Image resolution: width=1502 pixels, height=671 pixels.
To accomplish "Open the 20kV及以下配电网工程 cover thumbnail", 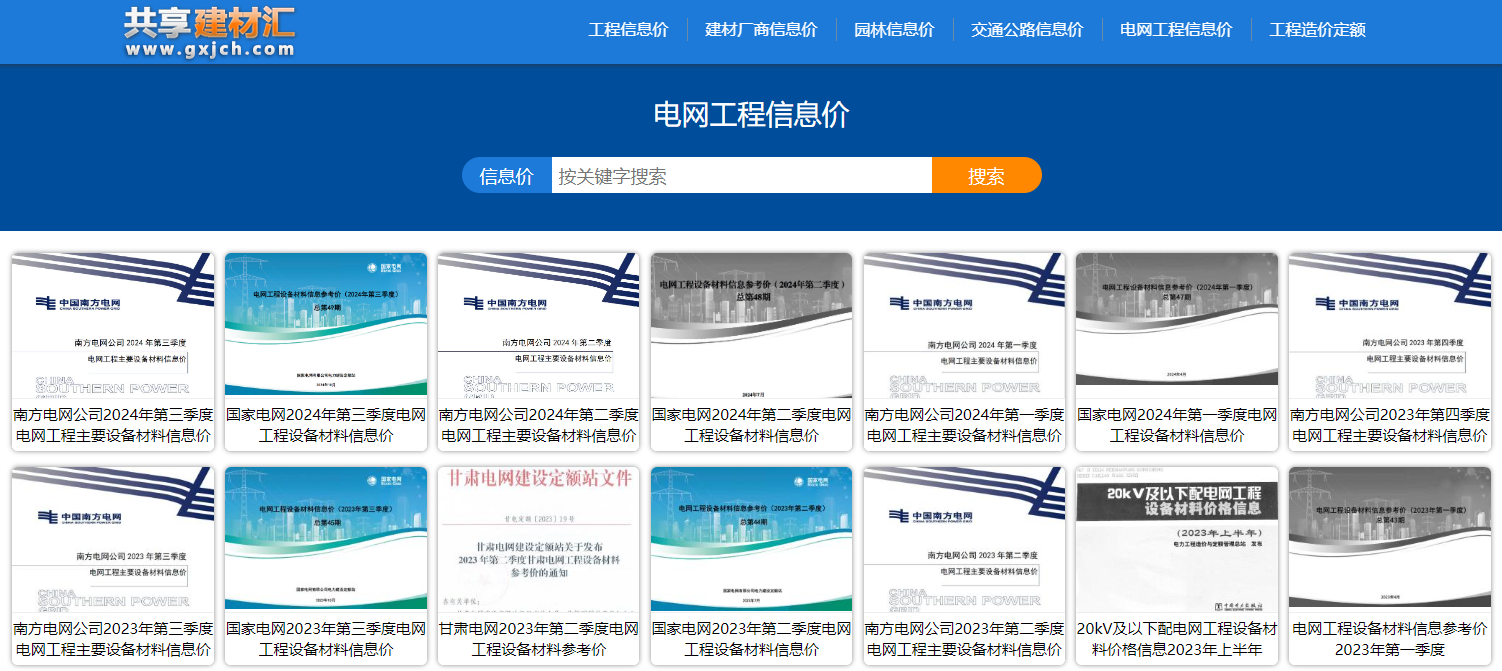I will 1177,539.
